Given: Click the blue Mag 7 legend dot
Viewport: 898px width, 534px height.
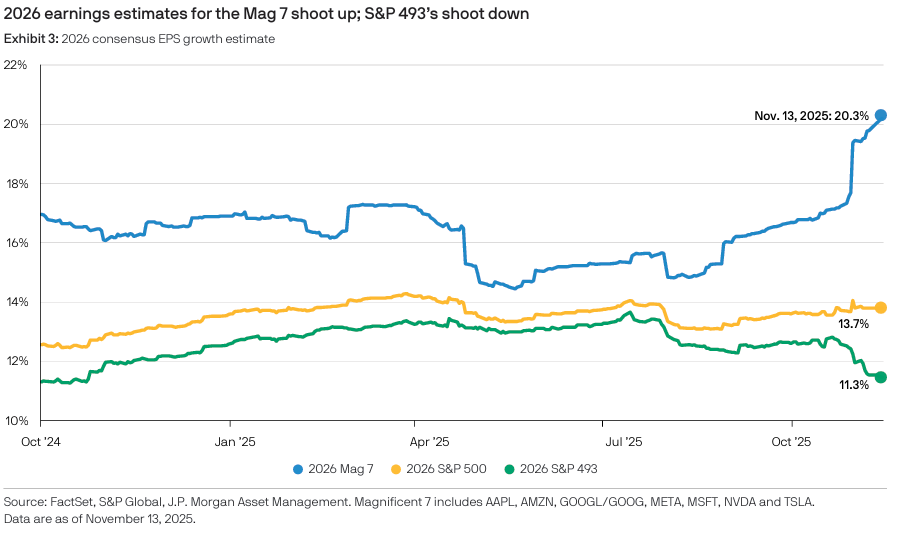Looking at the screenshot, I should (298, 468).
